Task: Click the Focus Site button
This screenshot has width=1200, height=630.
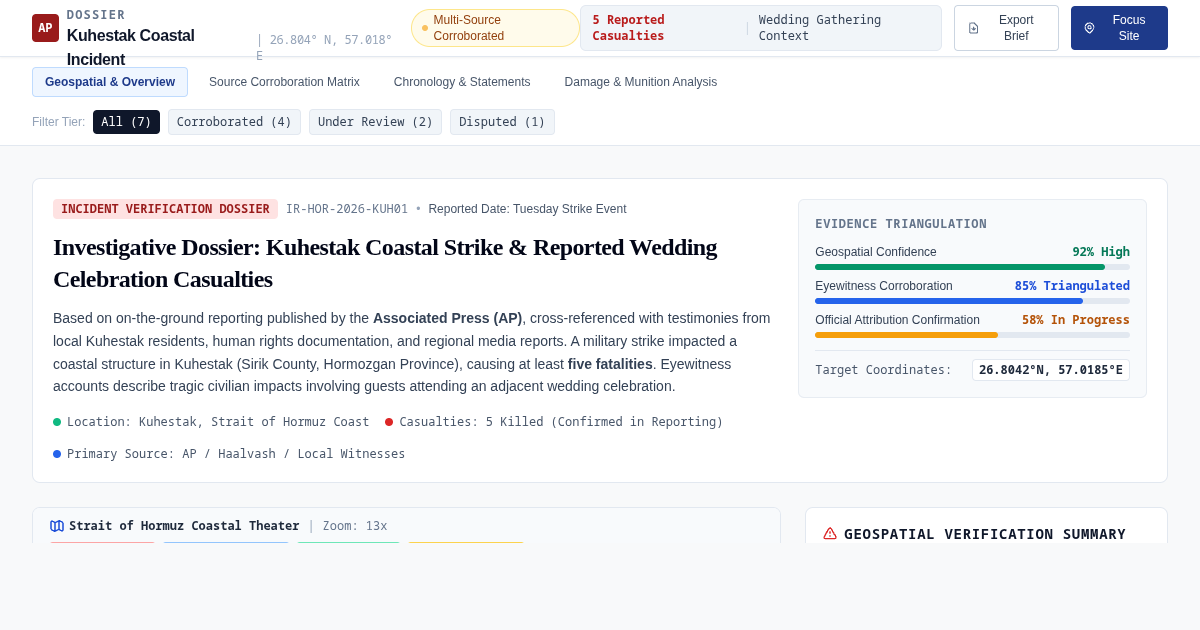Action: click(1119, 28)
